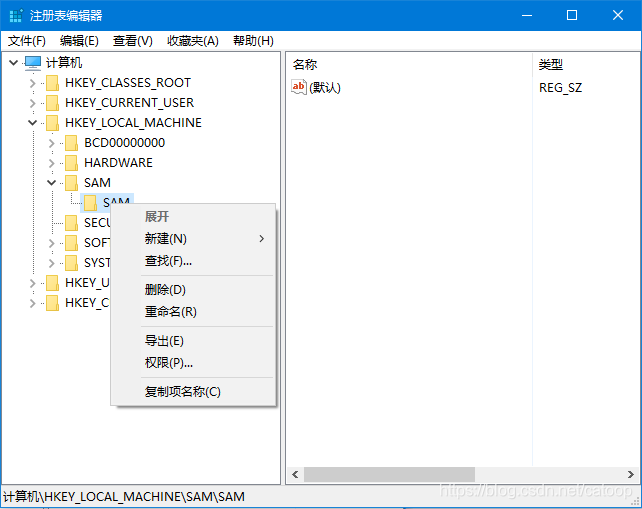The width and height of the screenshot is (642, 509).
Task: Click the status bar registry path
Action: click(x=124, y=497)
